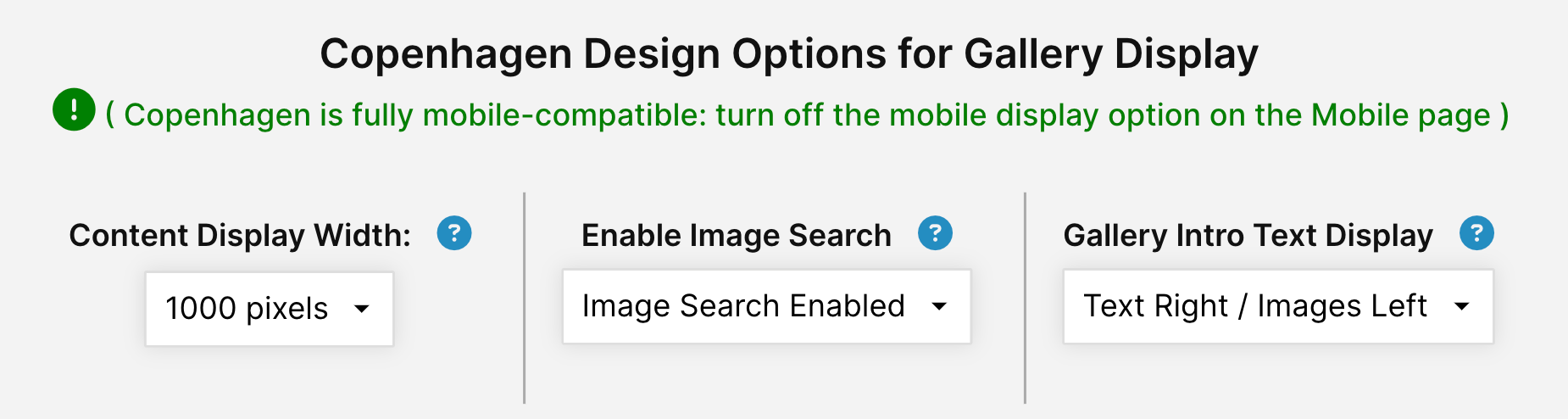Click the arrow on Image Search Enabled dropdown
The height and width of the screenshot is (419, 1568).
939,306
